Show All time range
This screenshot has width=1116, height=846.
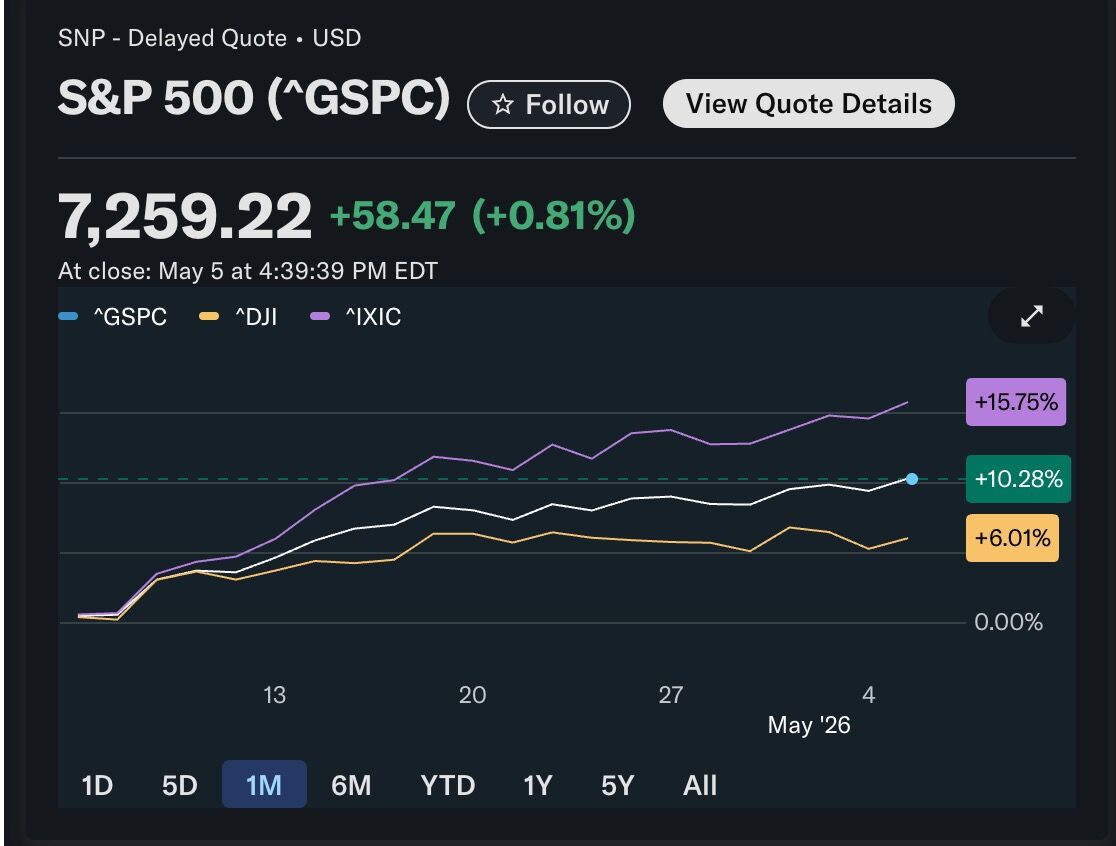(700, 785)
